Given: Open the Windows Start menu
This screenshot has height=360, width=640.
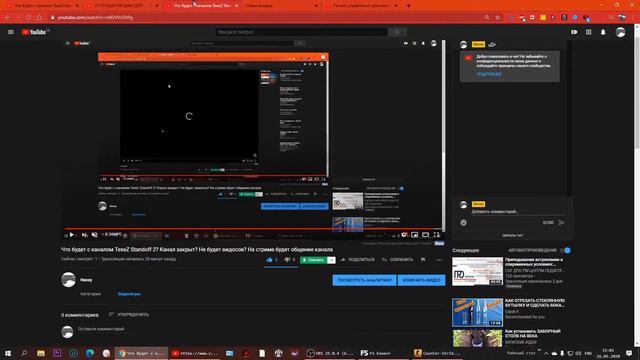Looking at the screenshot, I should coord(7,353).
